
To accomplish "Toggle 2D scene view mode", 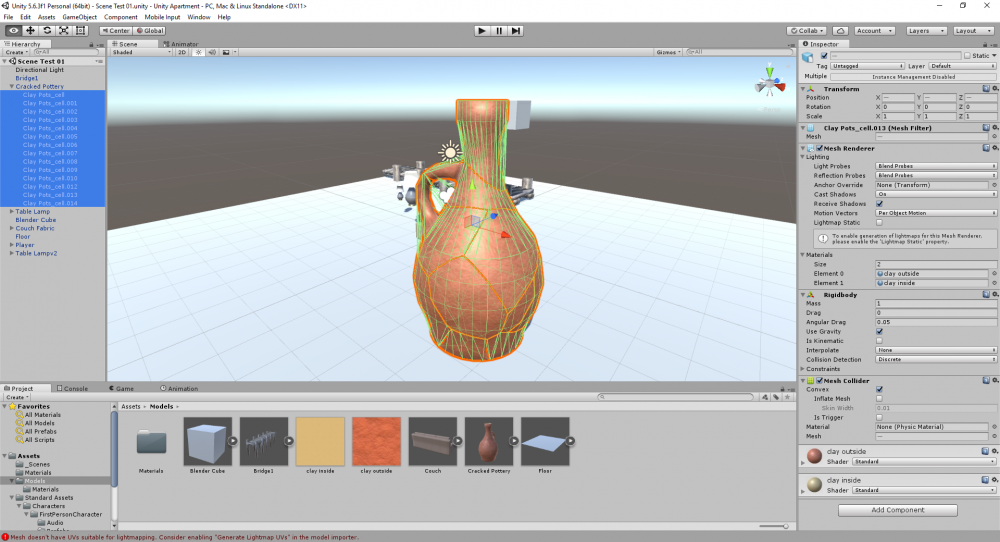I will pos(182,52).
